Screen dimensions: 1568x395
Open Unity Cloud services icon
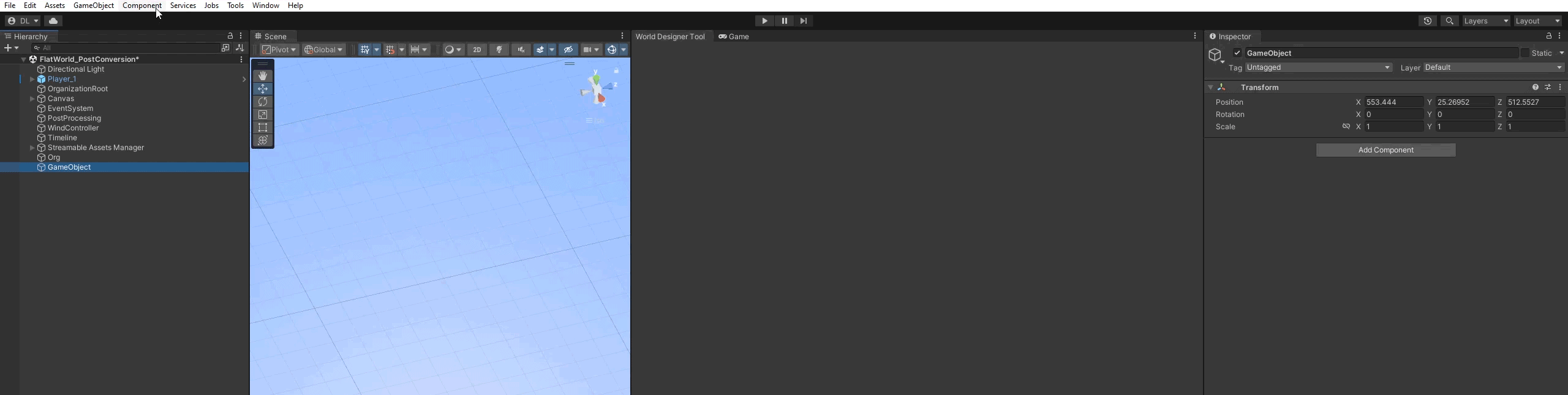click(x=53, y=21)
